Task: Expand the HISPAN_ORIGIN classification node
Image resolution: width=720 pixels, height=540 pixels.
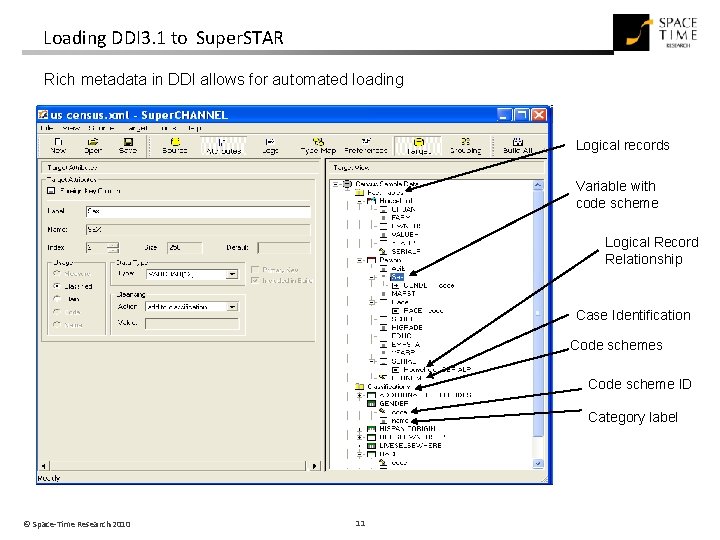Action: coord(360,429)
